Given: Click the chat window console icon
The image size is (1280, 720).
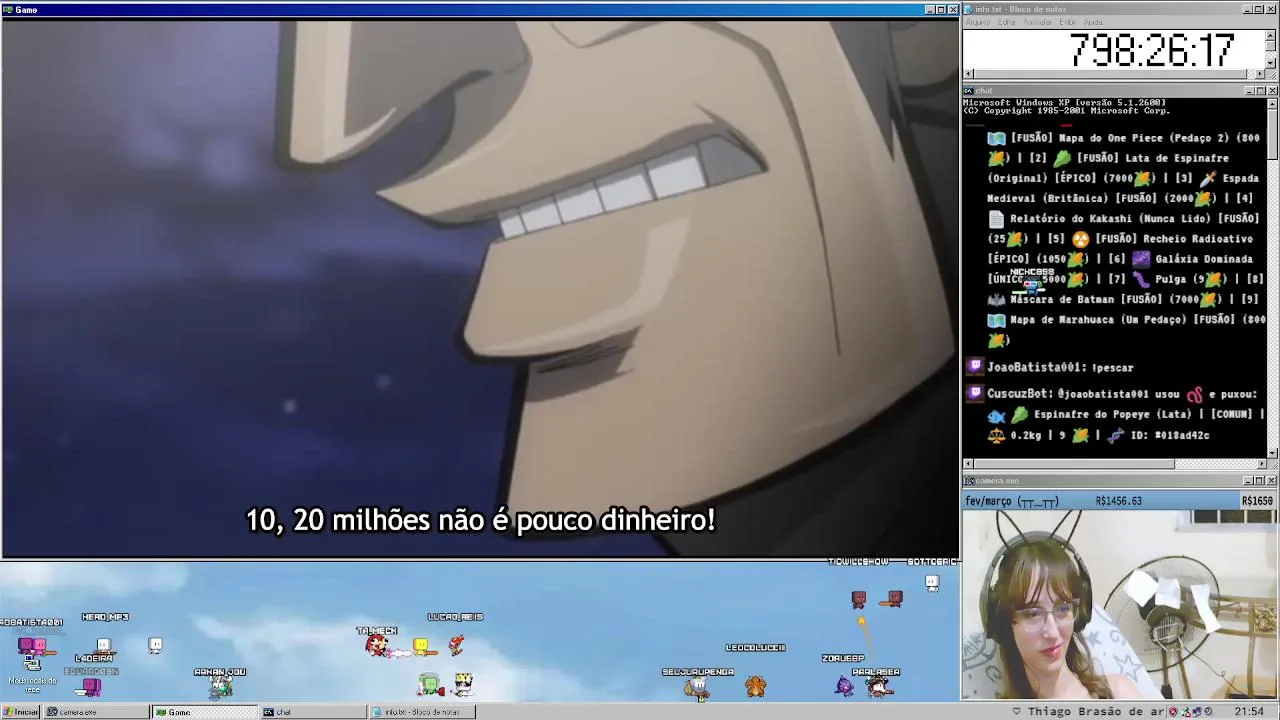Looking at the screenshot, I should point(969,90).
